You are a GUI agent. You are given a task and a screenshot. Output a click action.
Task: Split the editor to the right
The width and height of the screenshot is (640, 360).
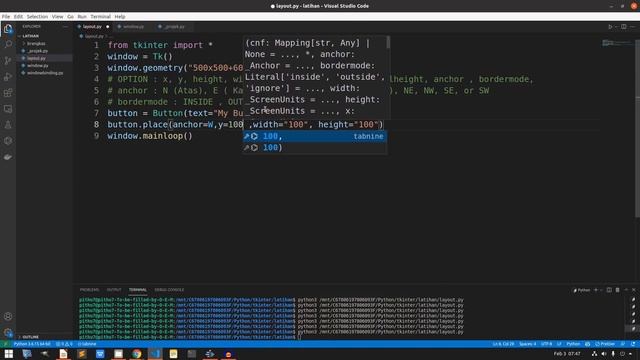[x=624, y=27]
